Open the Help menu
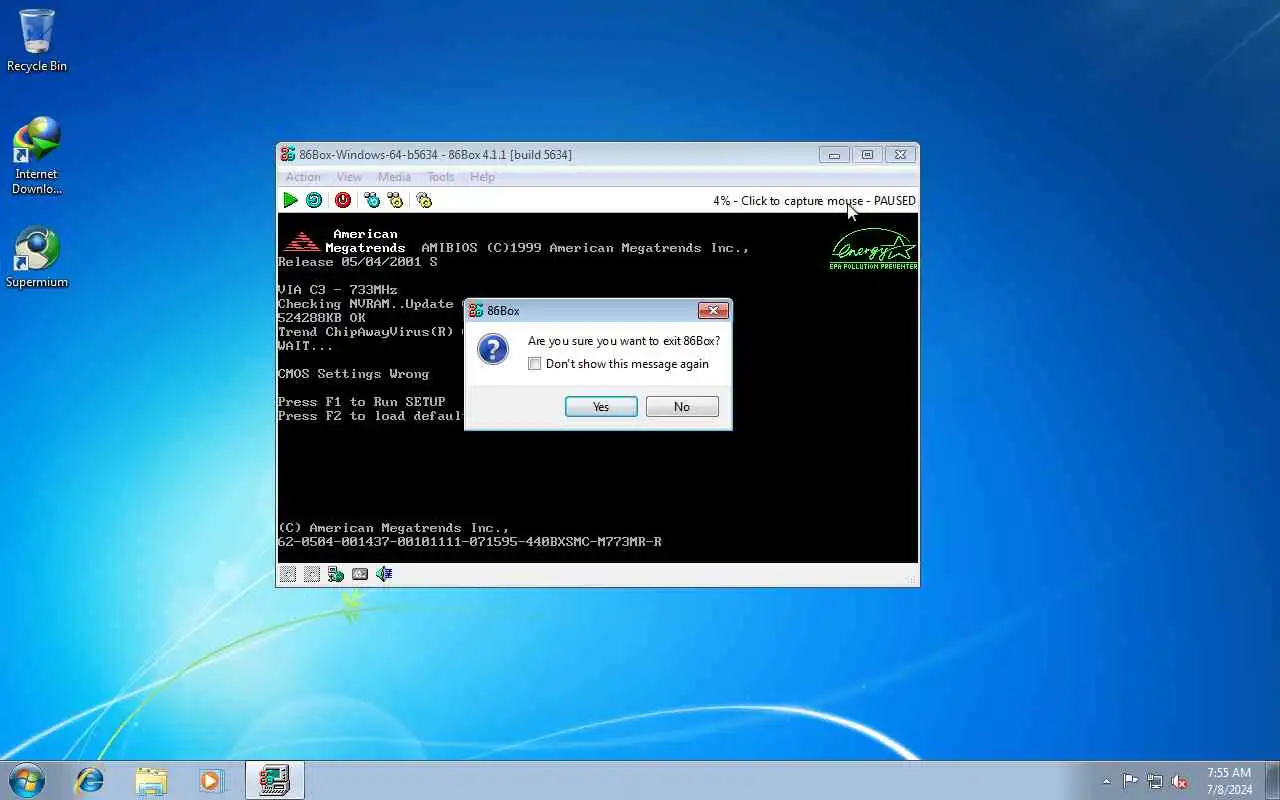This screenshot has height=800, width=1280. click(x=482, y=177)
